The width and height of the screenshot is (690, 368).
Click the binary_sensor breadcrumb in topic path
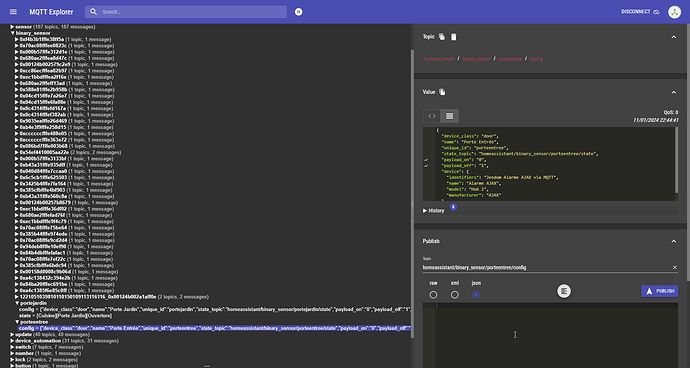tap(476, 59)
